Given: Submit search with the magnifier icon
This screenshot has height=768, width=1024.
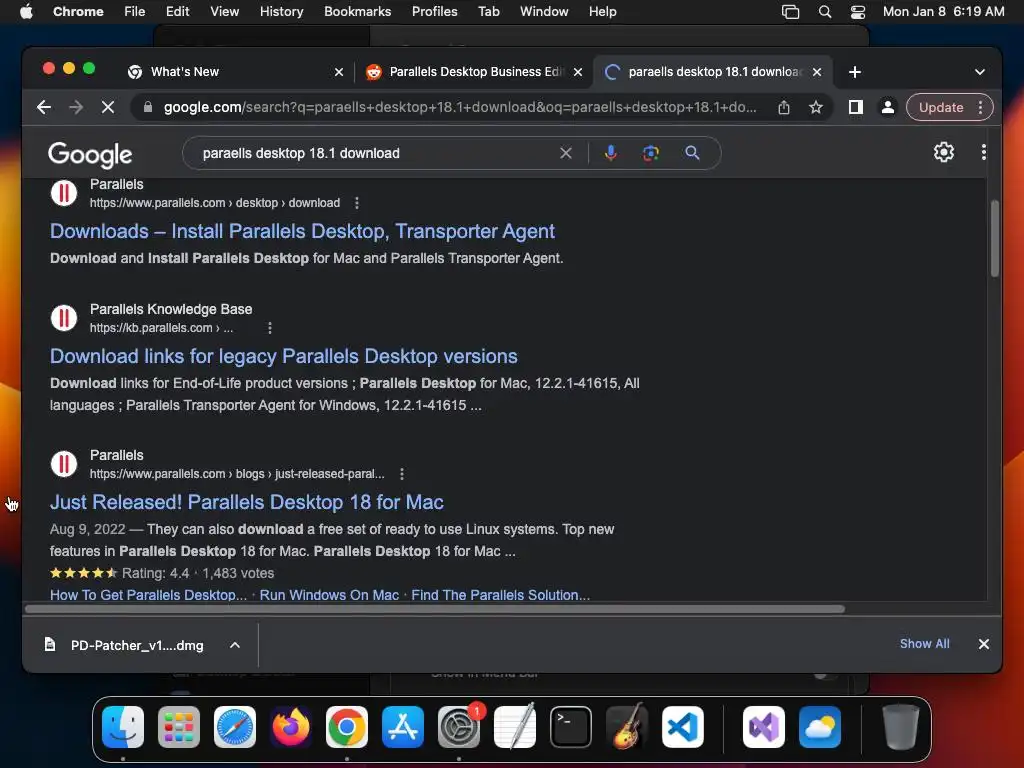Looking at the screenshot, I should (x=692, y=153).
